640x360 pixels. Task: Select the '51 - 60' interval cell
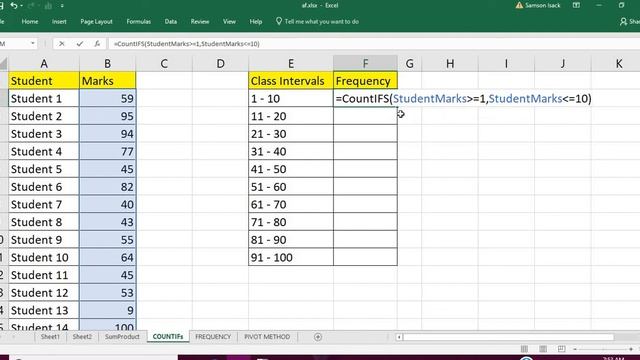point(291,187)
